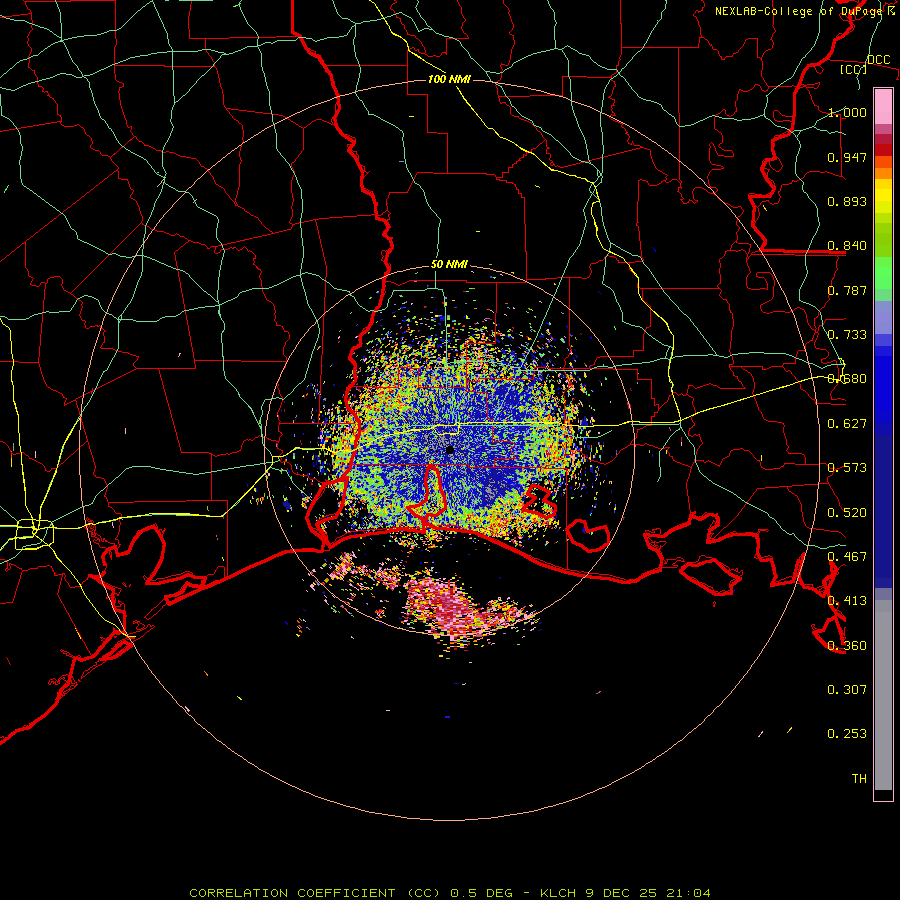Click the 0.840 color scale value
900x900 pixels.
(x=847, y=246)
